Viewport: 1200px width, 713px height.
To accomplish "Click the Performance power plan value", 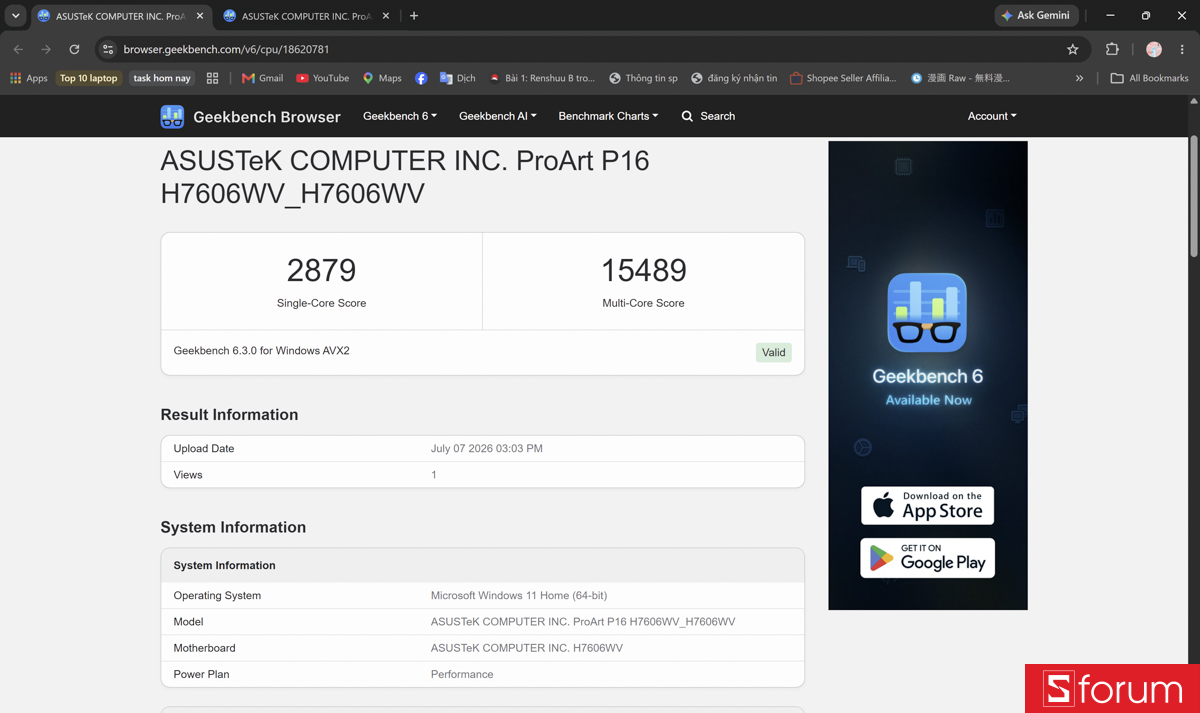I will click(462, 674).
